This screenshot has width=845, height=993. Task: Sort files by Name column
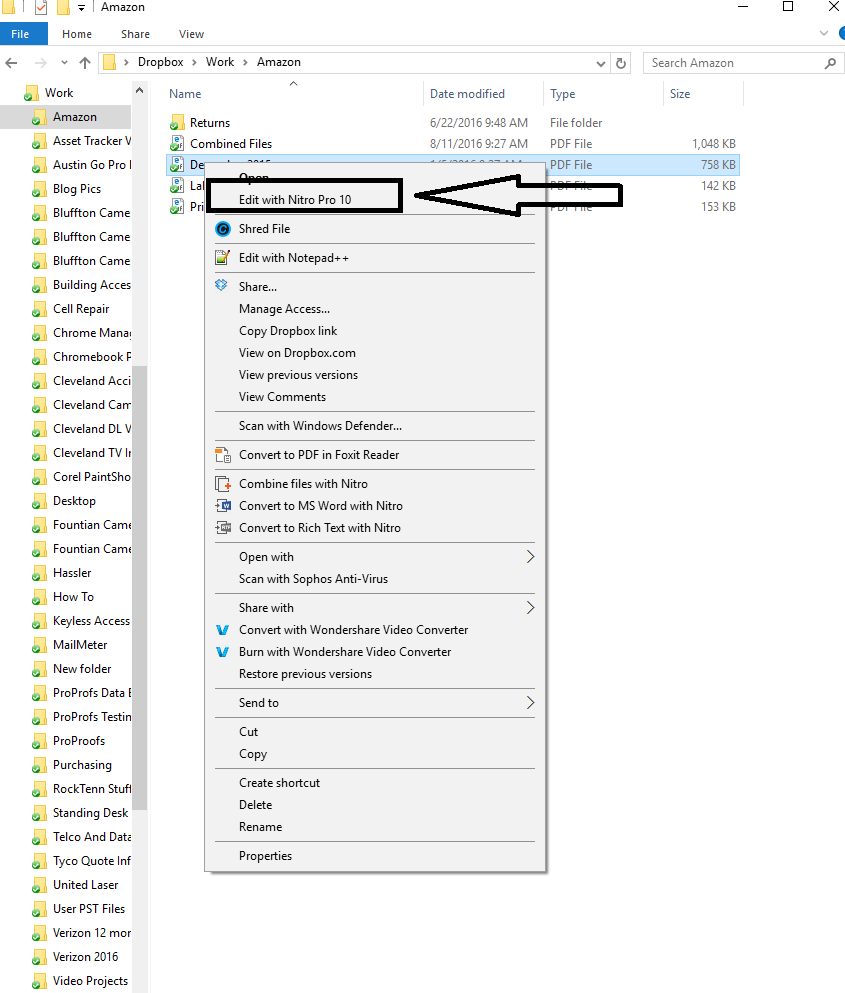coord(185,94)
